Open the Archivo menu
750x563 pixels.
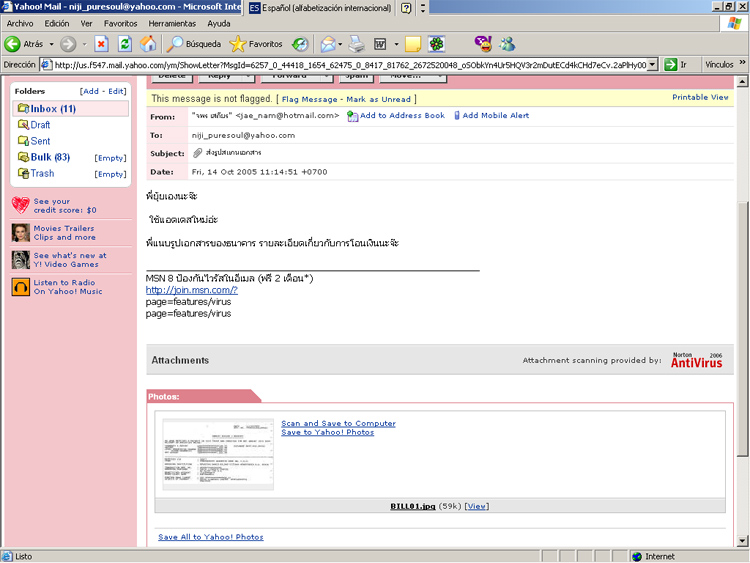pyautogui.click(x=20, y=23)
